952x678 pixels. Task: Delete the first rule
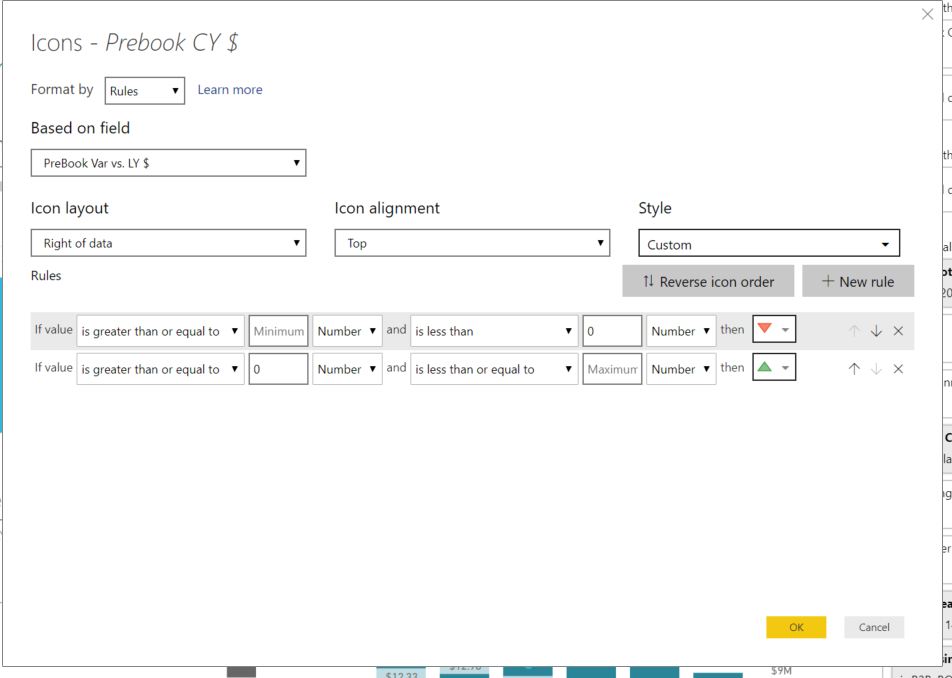coord(899,331)
